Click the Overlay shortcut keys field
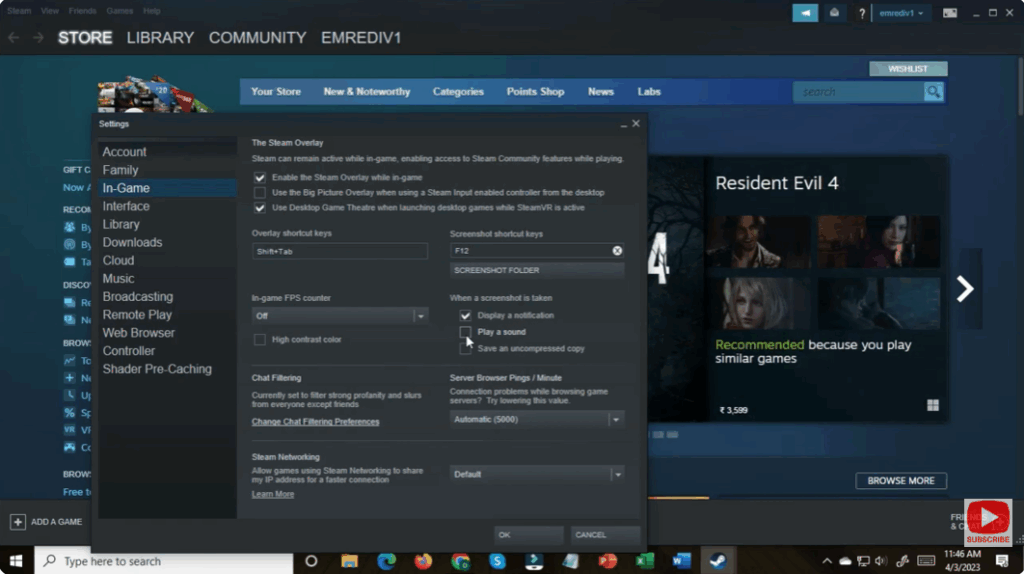The height and width of the screenshot is (574, 1024). coord(340,251)
